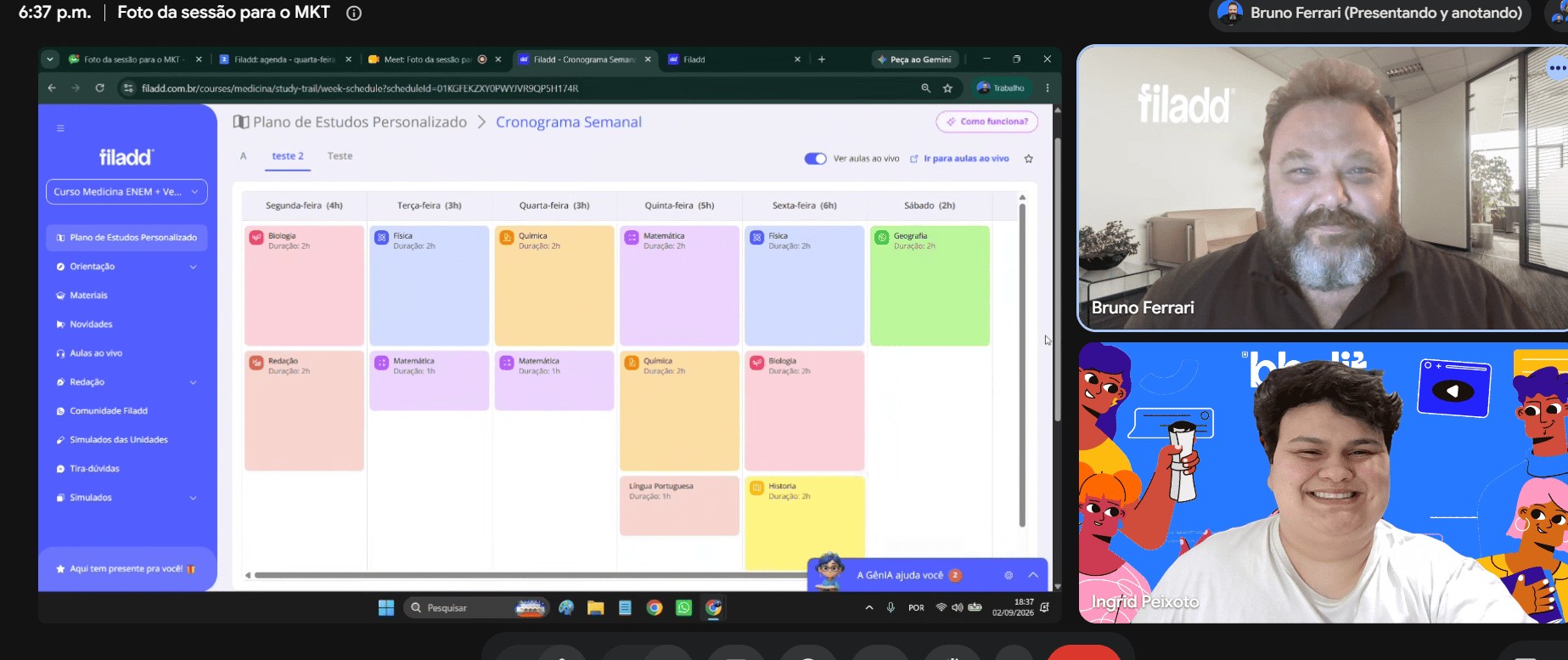The image size is (1568, 660).
Task: Click 'Aqui tem presente pra você!' banner
Action: [126, 569]
